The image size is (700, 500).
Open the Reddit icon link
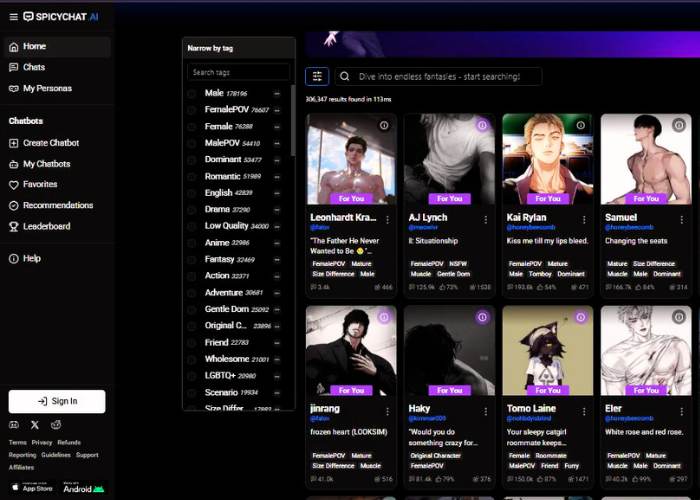(x=56, y=425)
